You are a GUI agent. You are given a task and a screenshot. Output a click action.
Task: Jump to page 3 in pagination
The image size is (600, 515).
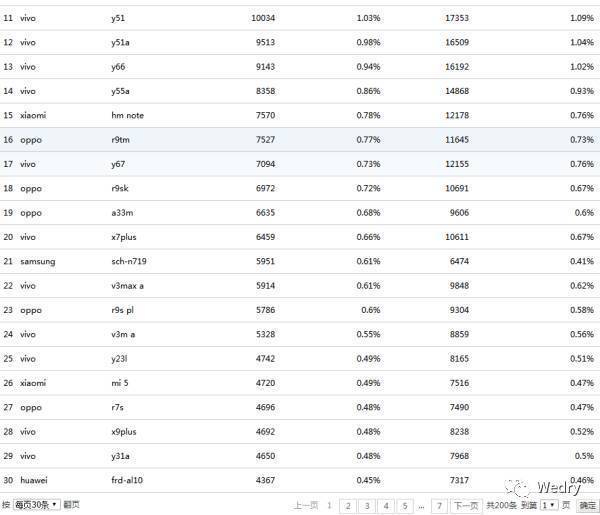click(367, 506)
